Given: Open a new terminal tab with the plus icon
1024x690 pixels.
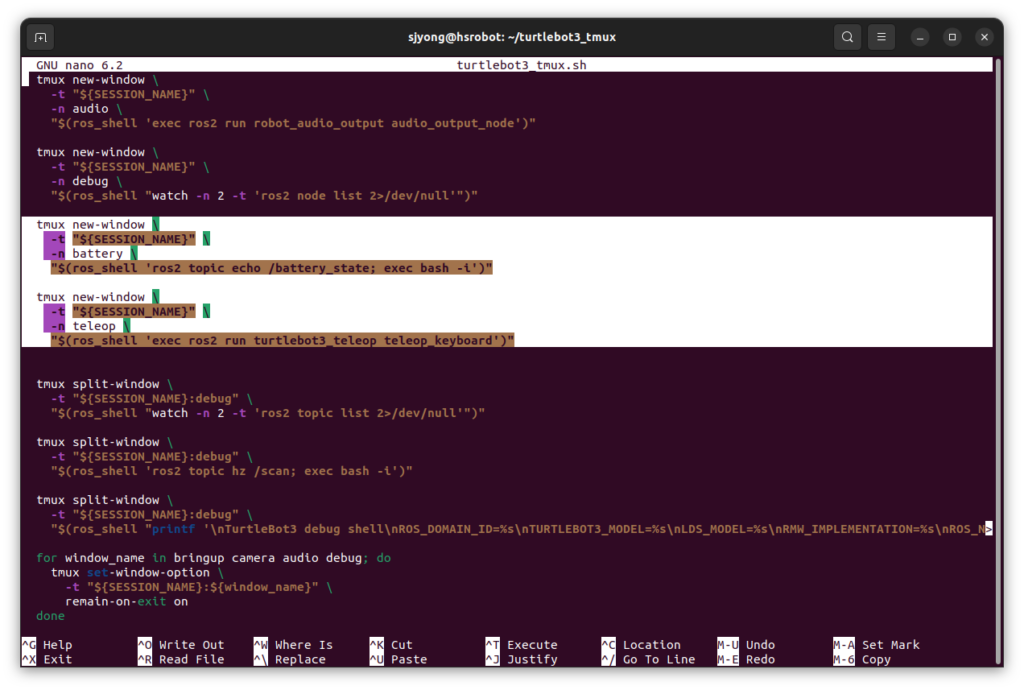Looking at the screenshot, I should pyautogui.click(x=40, y=37).
